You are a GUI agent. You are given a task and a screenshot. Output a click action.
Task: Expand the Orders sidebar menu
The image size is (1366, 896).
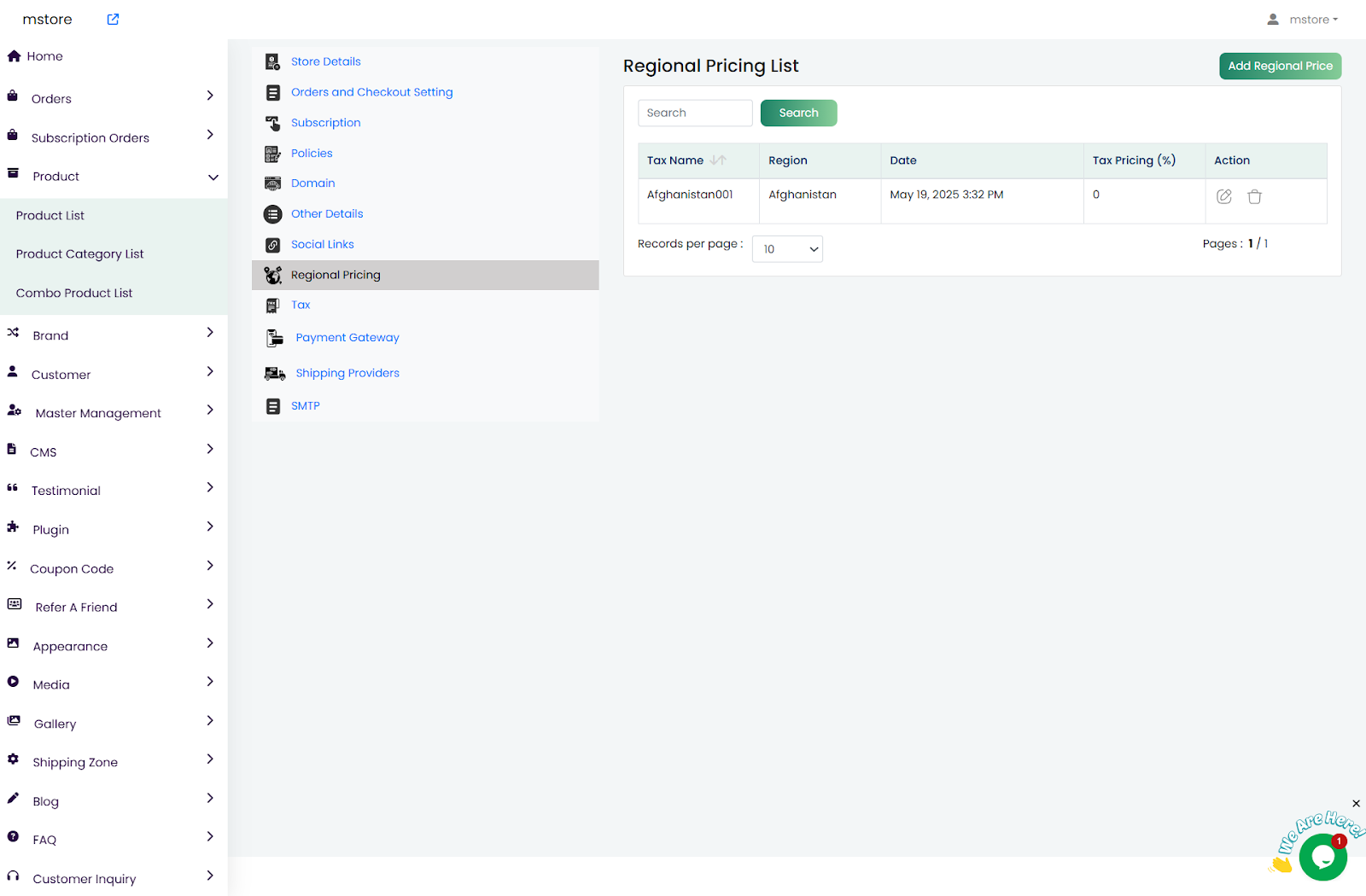tap(209, 96)
